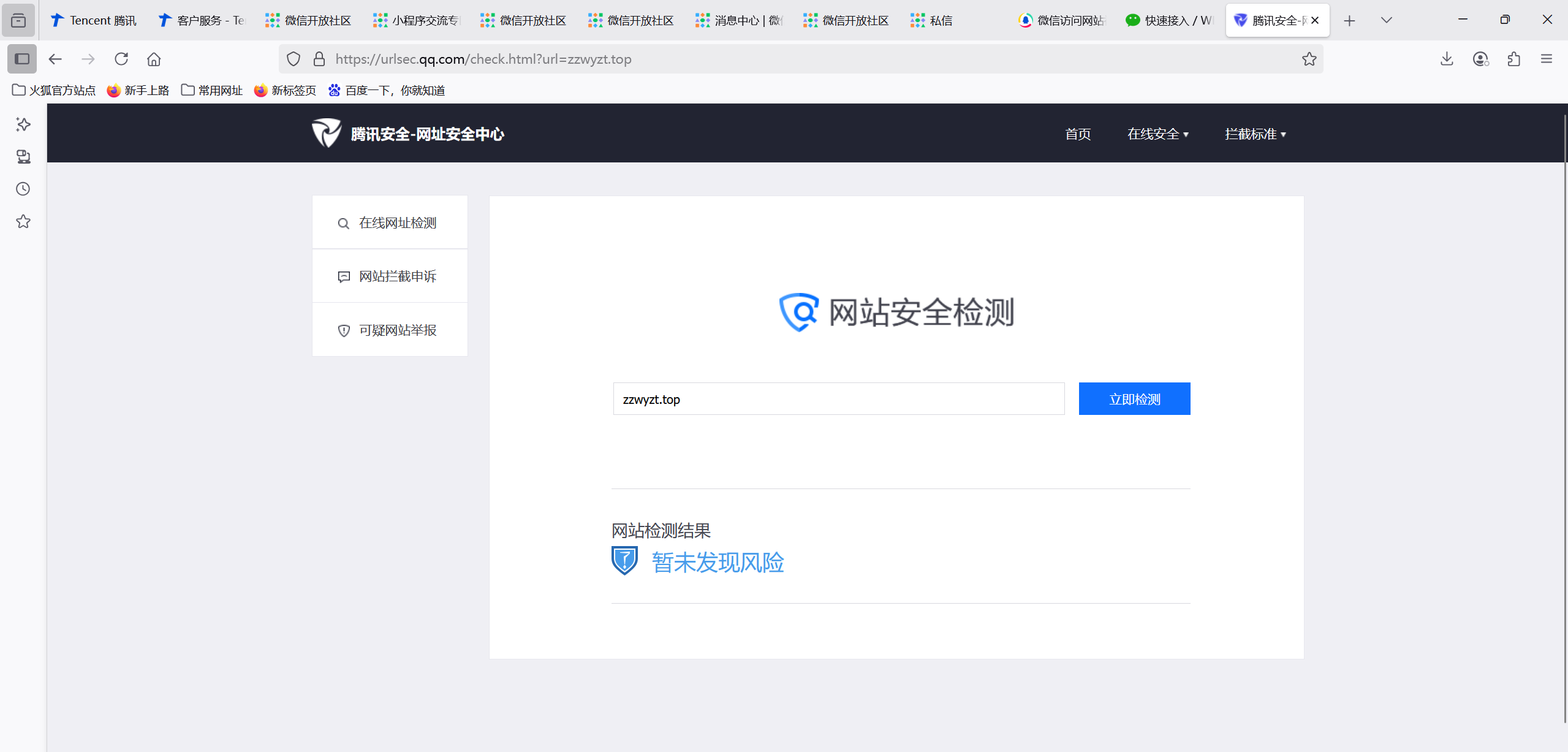Switch to the 快速接入 tab
This screenshot has width=1568, height=752.
click(x=1169, y=20)
